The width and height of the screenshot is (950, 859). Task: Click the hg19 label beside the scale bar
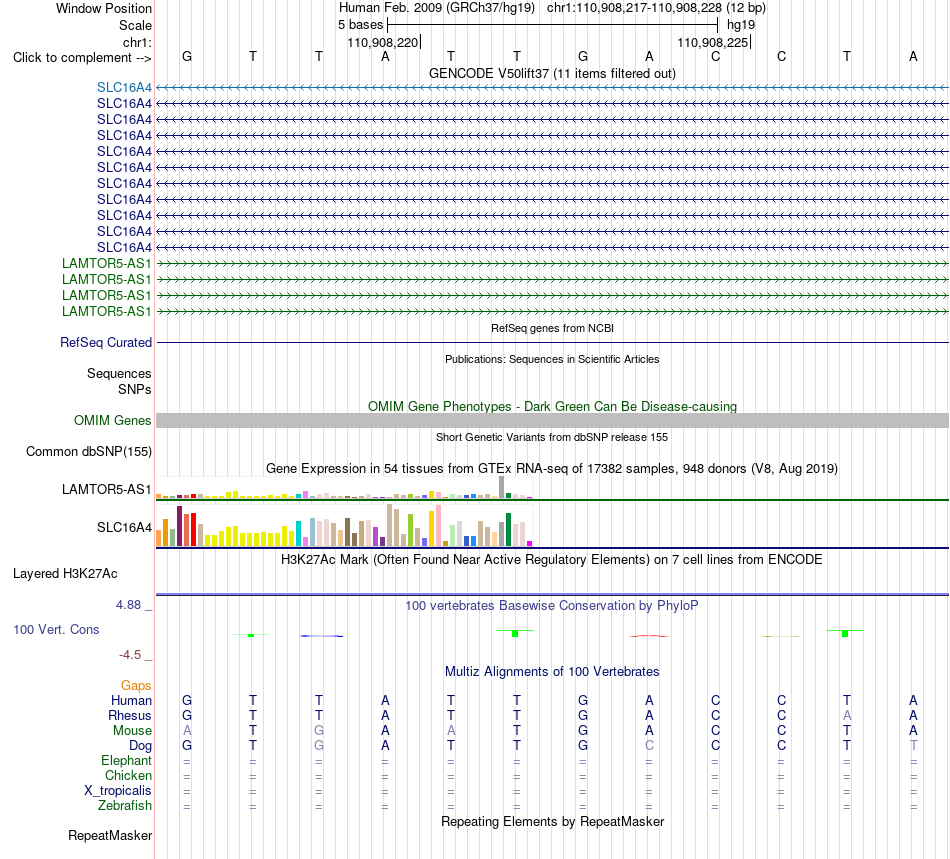741,25
